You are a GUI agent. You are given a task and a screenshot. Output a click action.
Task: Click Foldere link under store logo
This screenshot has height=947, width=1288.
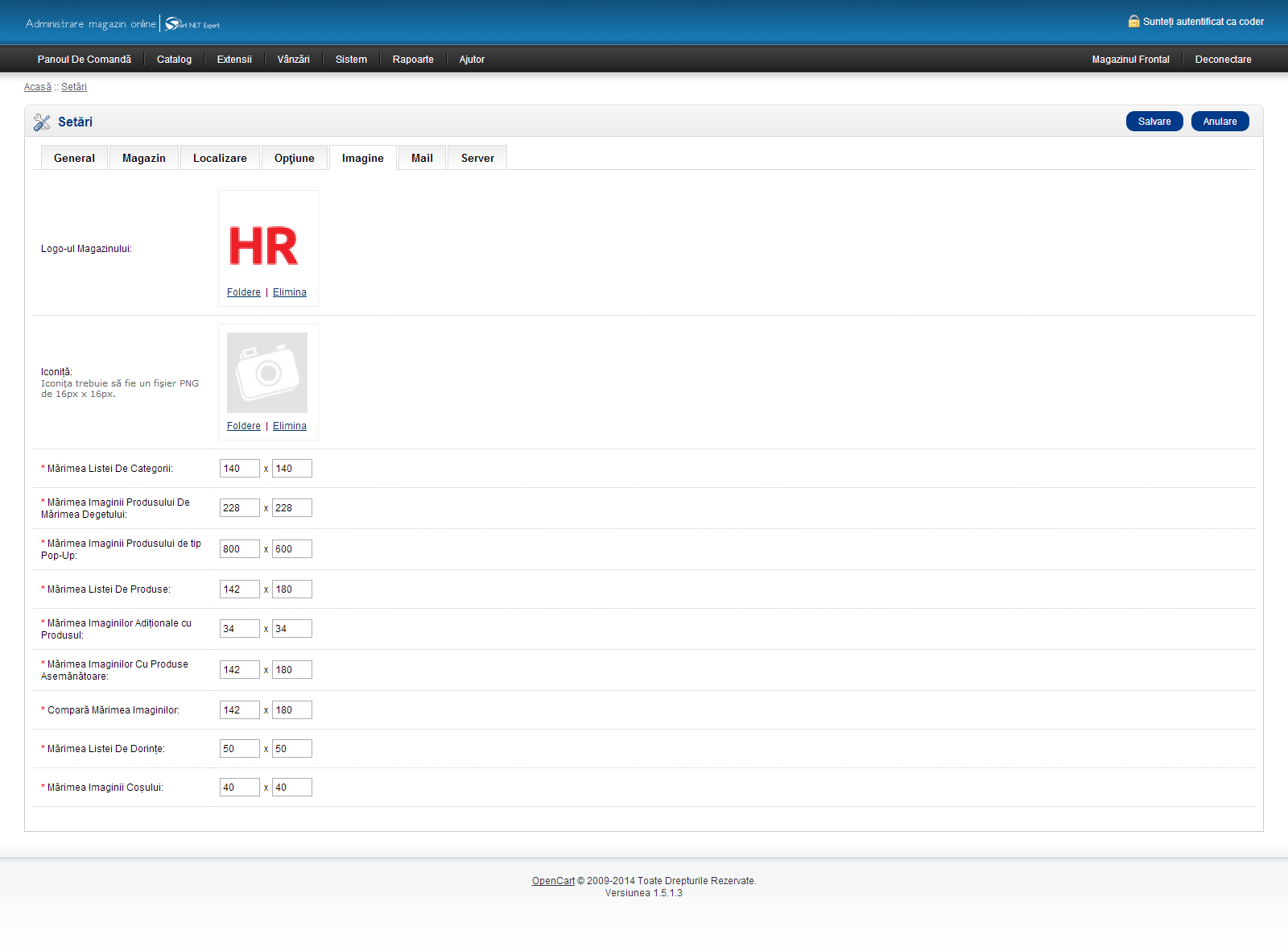pos(243,292)
